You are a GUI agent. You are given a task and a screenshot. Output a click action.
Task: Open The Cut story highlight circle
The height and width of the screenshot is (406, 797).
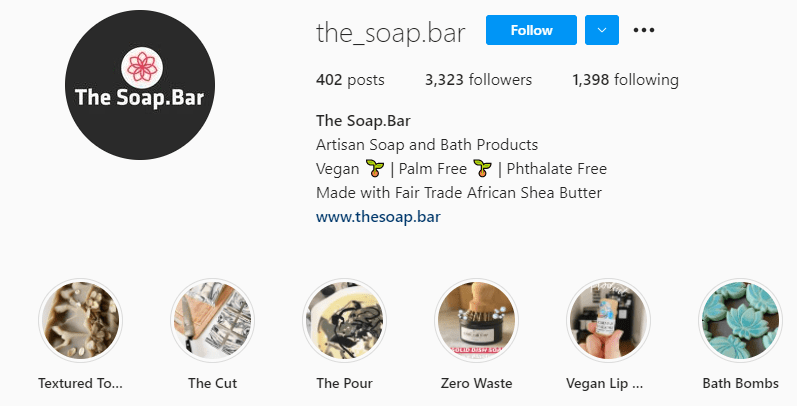pyautogui.click(x=212, y=321)
